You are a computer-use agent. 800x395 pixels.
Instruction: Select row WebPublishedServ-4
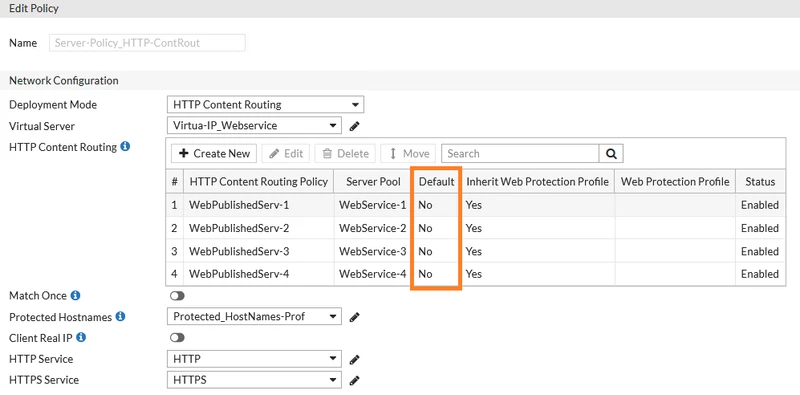[x=476, y=274]
